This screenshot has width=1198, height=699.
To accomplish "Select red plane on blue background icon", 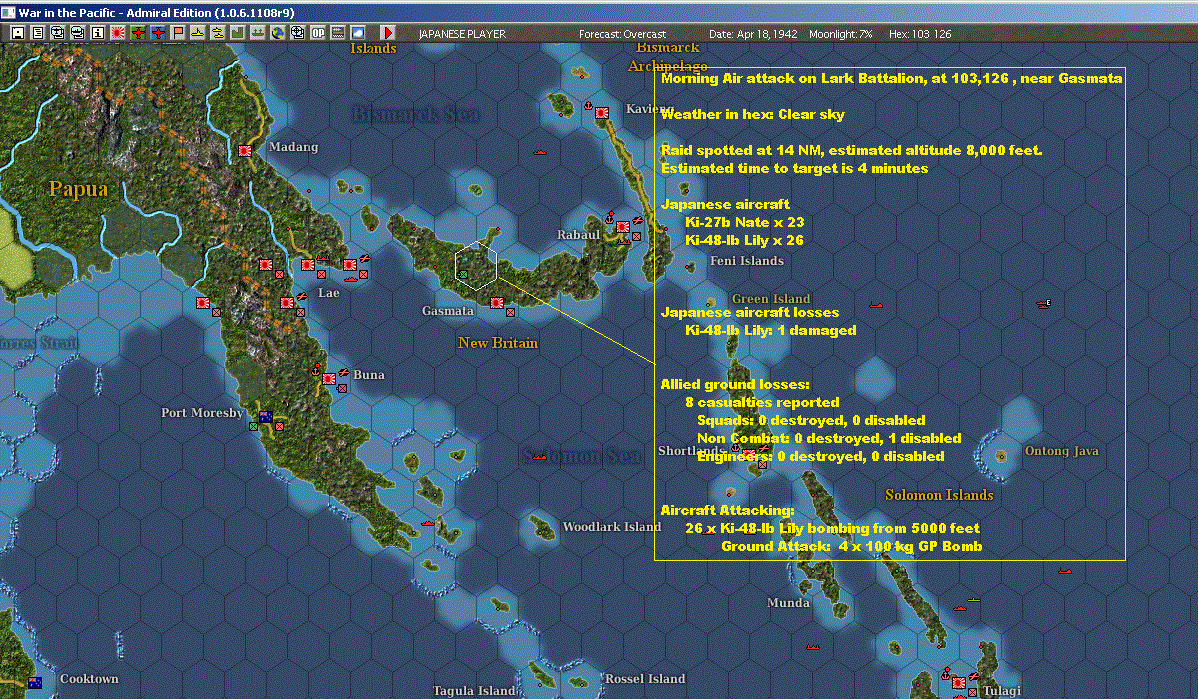I will pos(157,33).
